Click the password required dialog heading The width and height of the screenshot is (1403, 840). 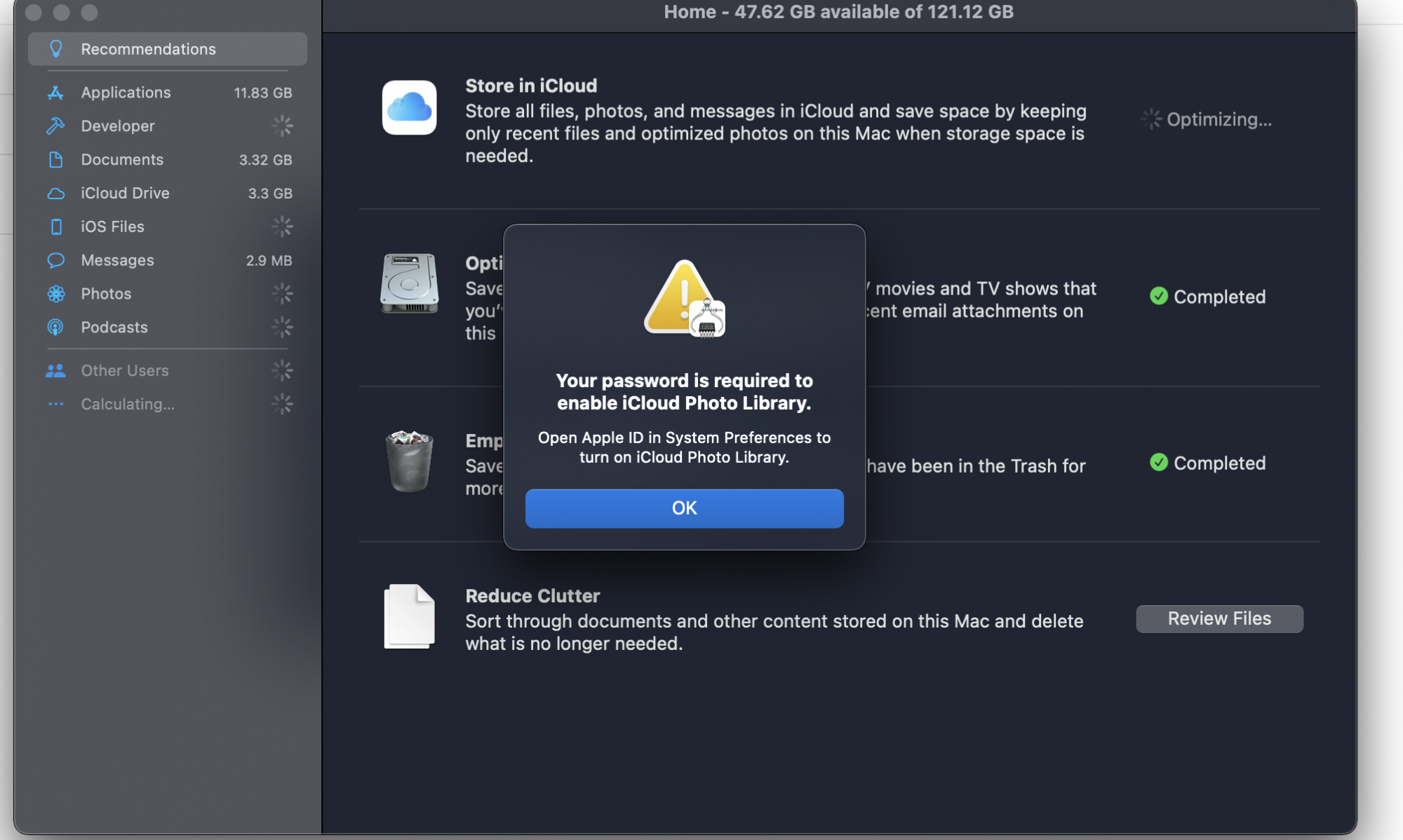pyautogui.click(x=684, y=391)
